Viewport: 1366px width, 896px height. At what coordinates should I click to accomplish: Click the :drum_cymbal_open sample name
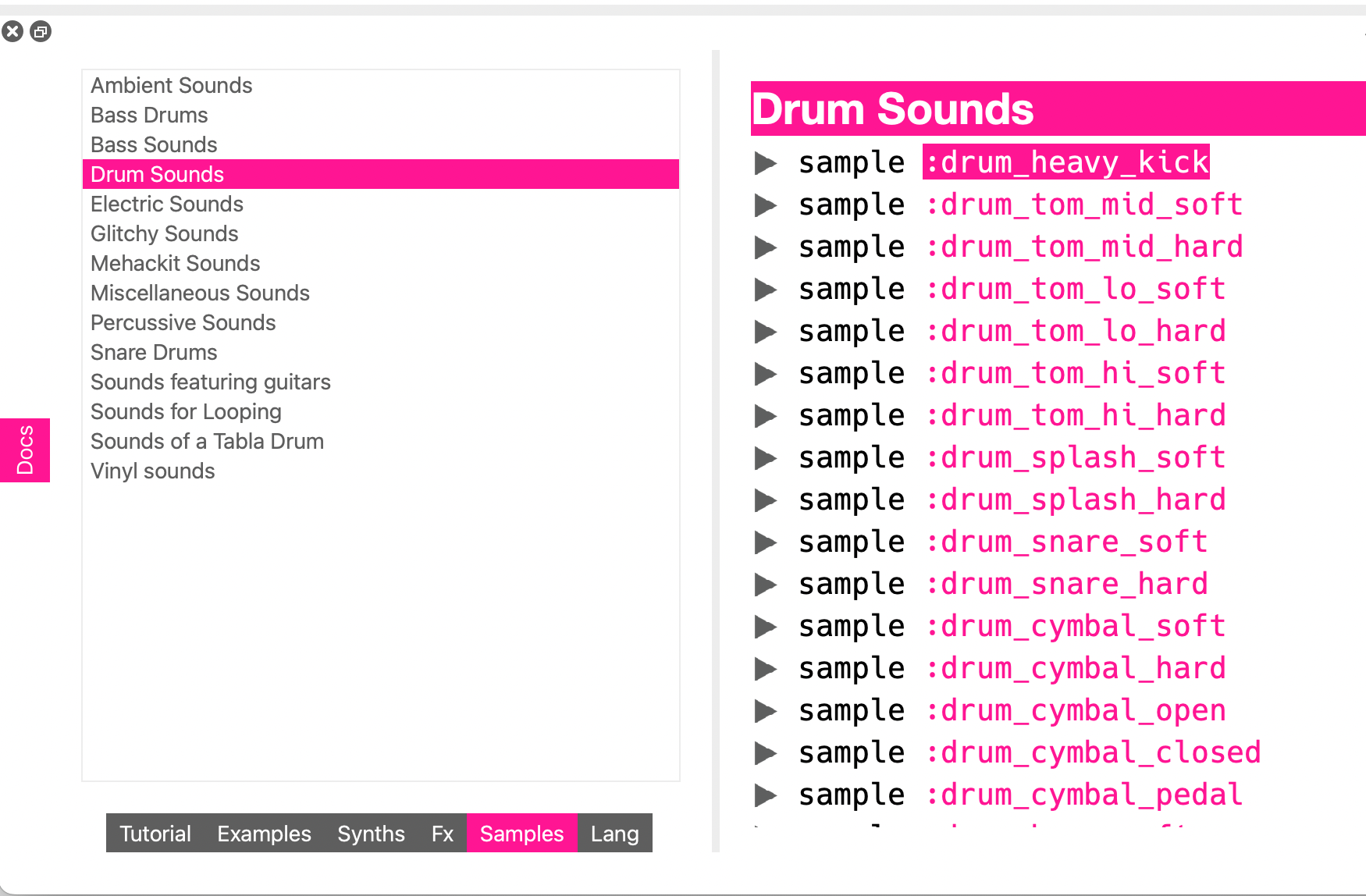point(1076,710)
